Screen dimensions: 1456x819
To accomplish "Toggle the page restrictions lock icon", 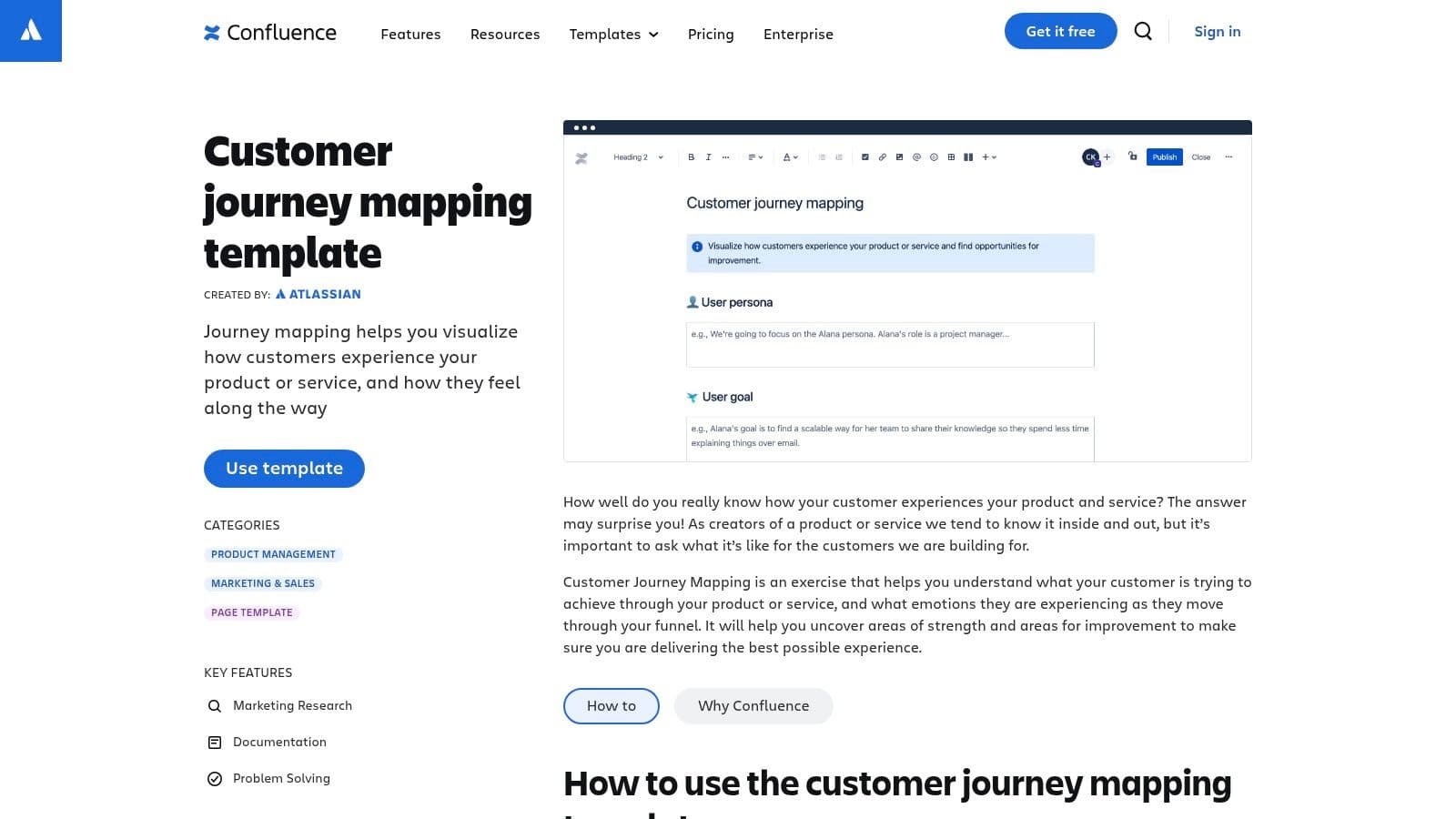I will pyautogui.click(x=1132, y=157).
